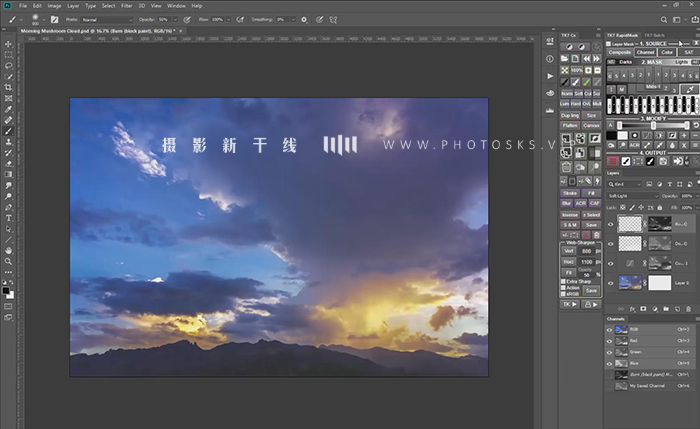Viewport: 700px width, 429px height.
Task: Open the tool preset picker arrow
Action: point(21,20)
